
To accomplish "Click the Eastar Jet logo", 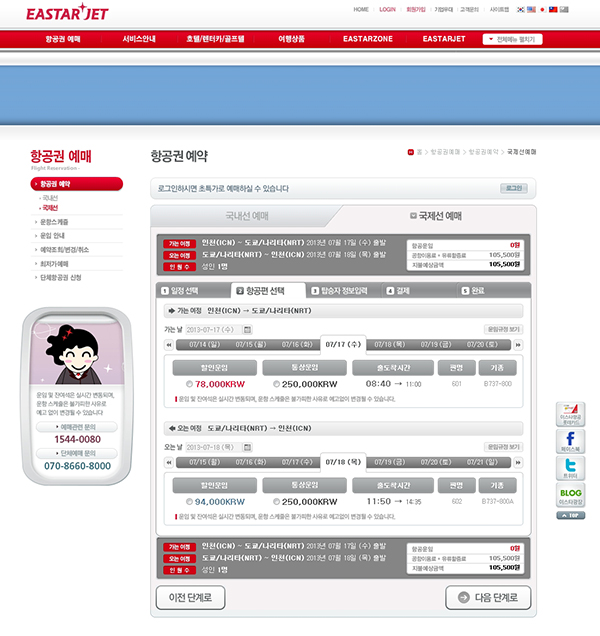I will (67, 13).
